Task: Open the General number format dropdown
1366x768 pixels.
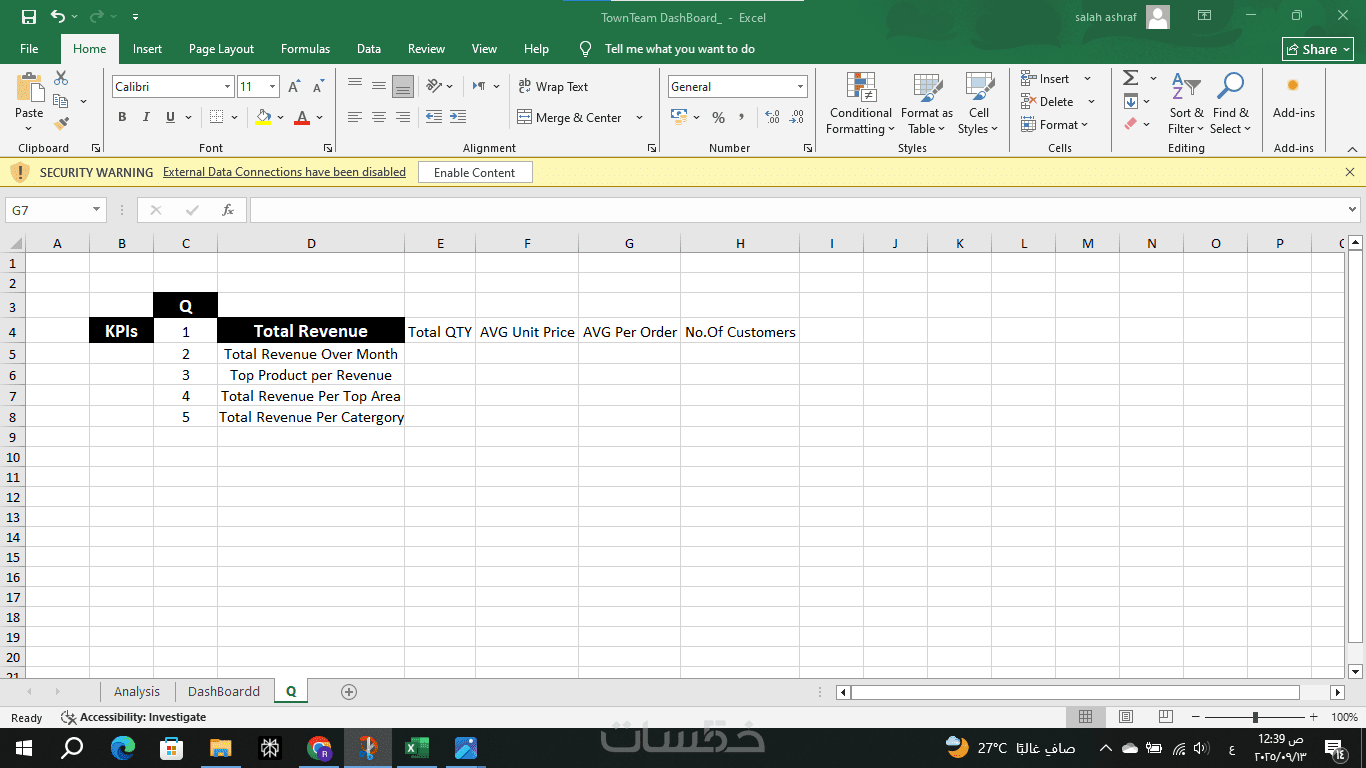Action: pyautogui.click(x=800, y=87)
